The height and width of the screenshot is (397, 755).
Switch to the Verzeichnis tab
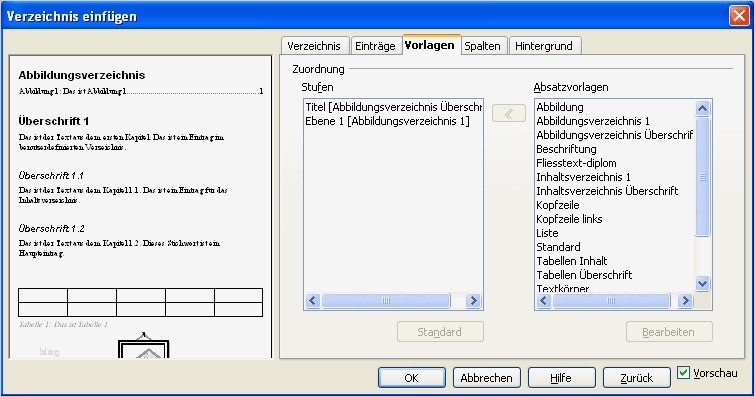click(x=314, y=46)
